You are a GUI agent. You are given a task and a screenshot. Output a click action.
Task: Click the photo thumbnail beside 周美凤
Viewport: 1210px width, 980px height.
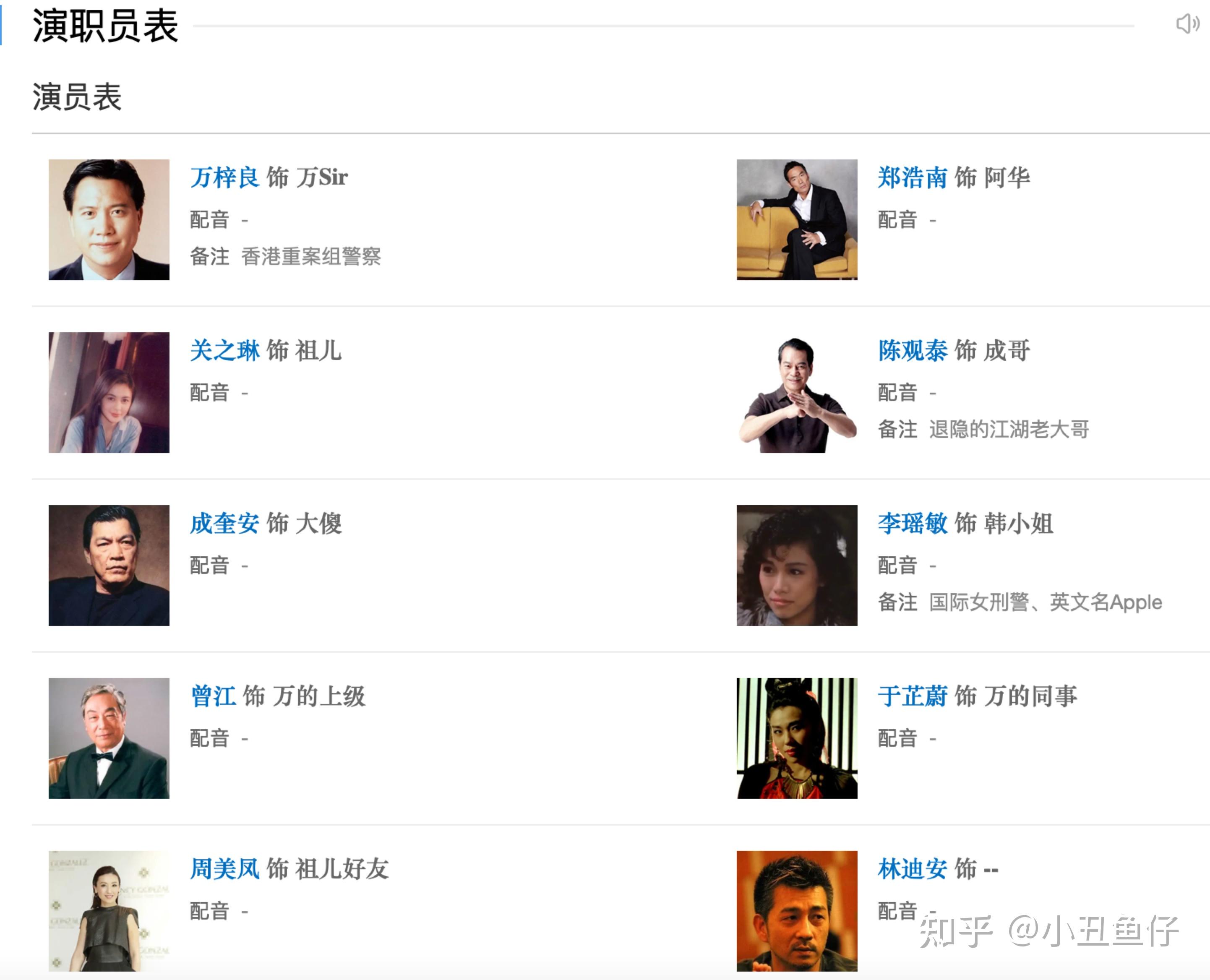click(x=109, y=910)
